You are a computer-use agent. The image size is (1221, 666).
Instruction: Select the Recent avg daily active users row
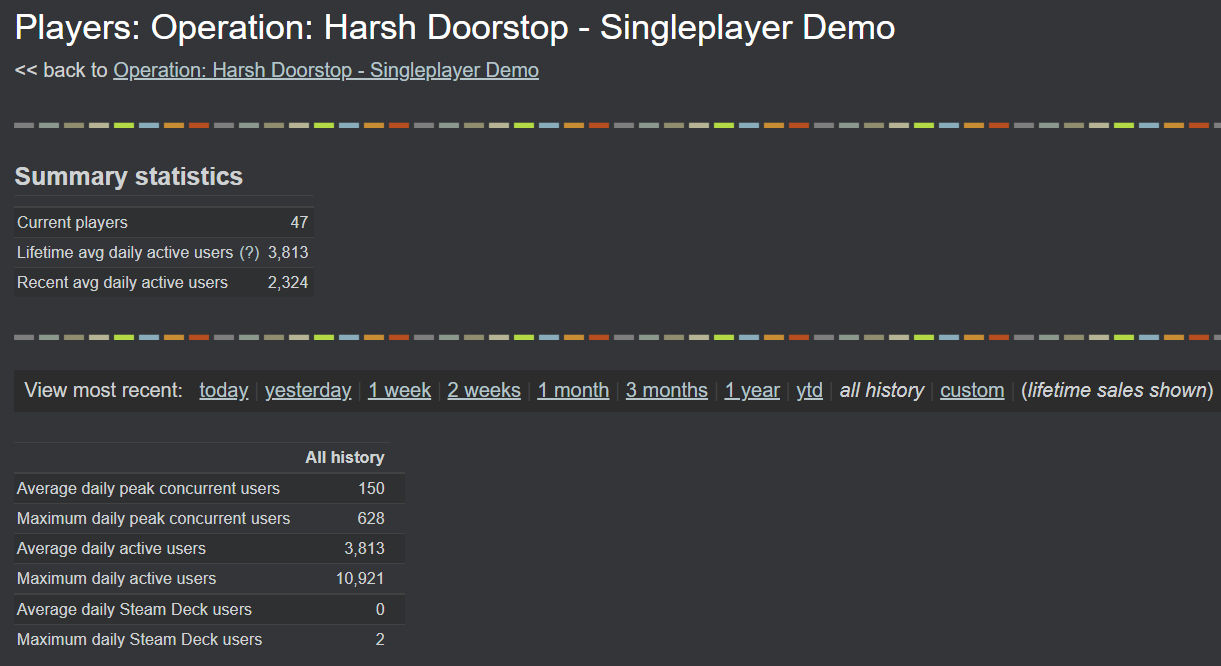[122, 282]
